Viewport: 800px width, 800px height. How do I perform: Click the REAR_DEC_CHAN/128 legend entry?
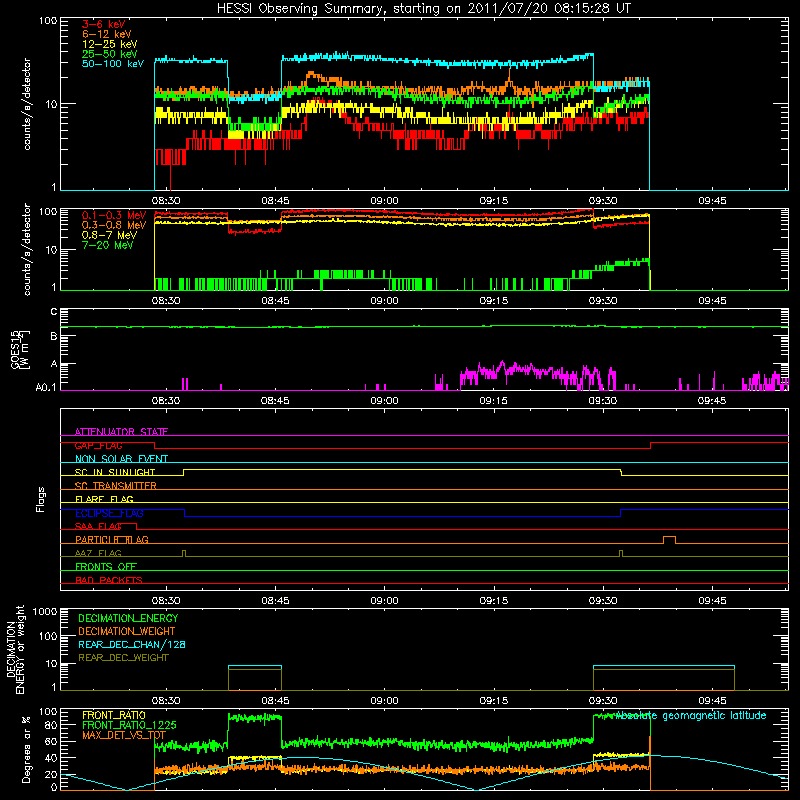pyautogui.click(x=132, y=644)
